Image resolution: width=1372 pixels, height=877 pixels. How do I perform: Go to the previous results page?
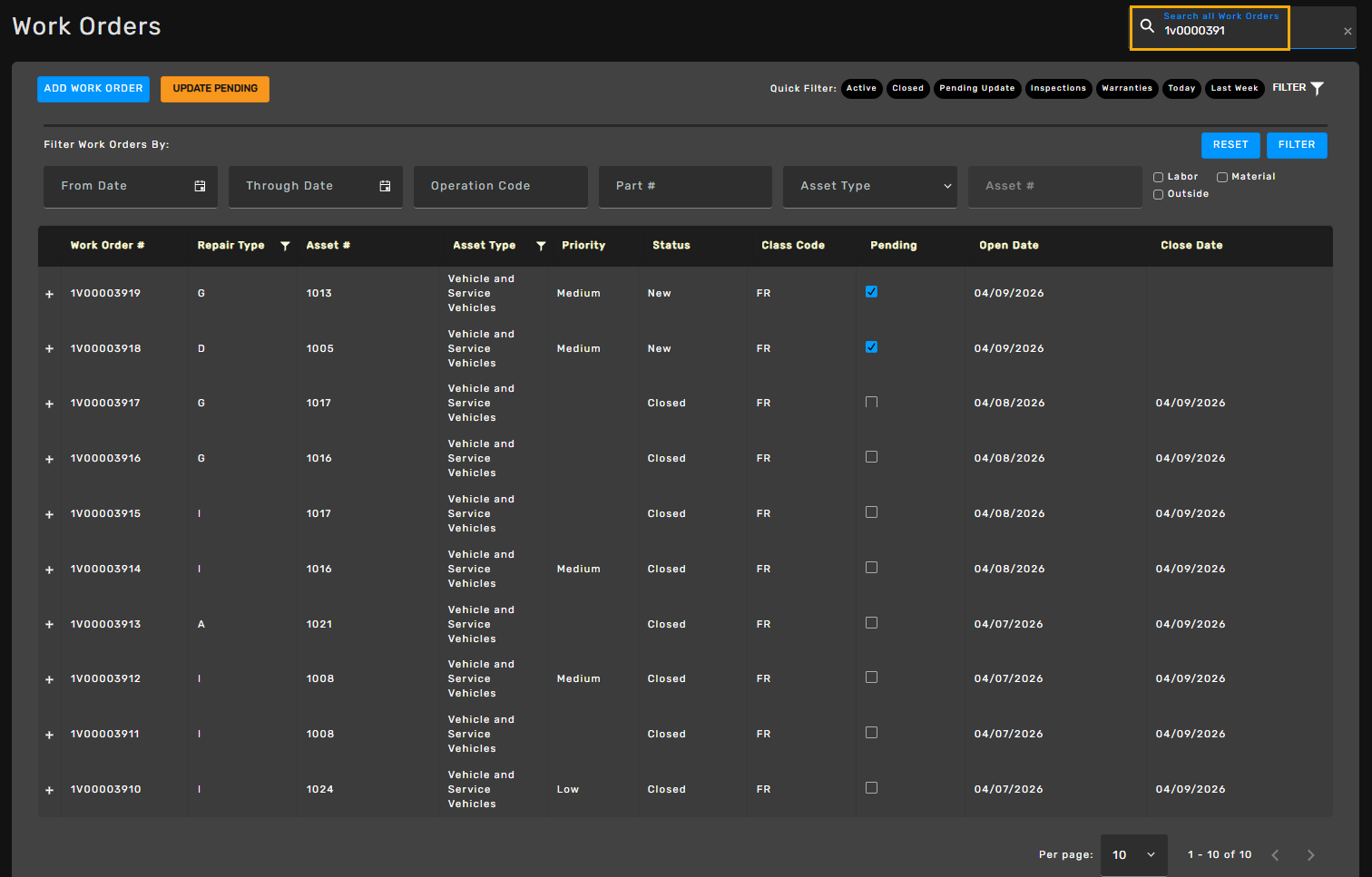click(x=1275, y=855)
